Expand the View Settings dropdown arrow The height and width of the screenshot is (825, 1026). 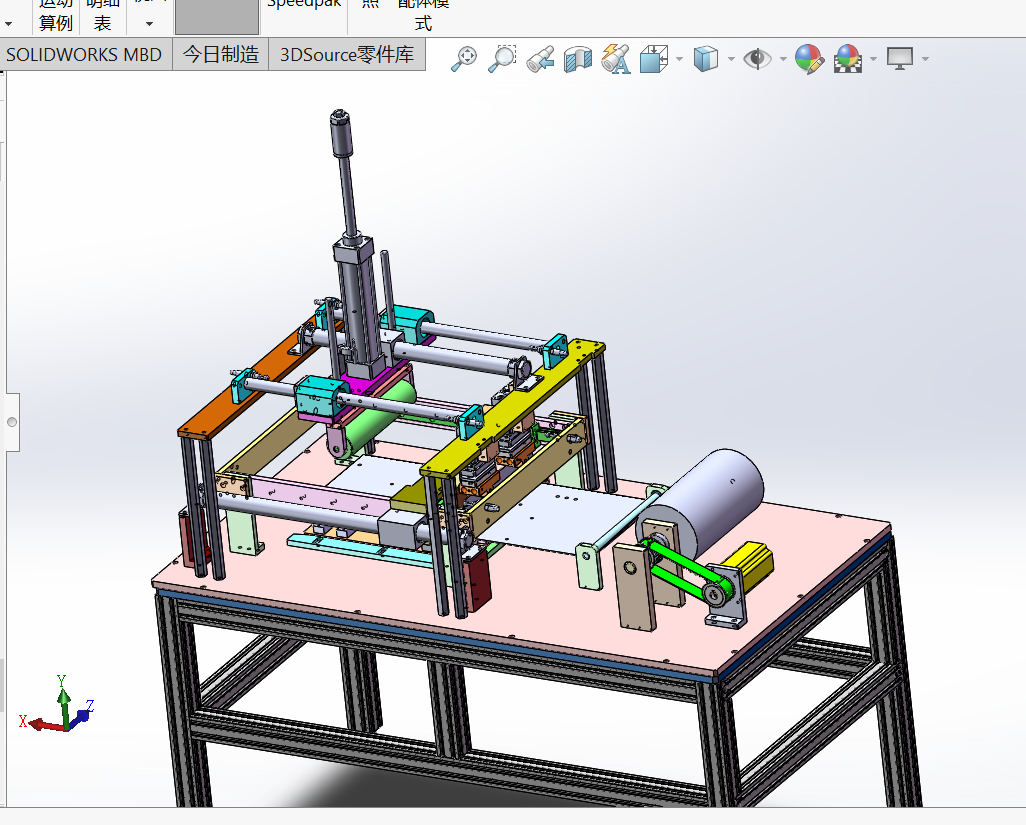tap(925, 59)
